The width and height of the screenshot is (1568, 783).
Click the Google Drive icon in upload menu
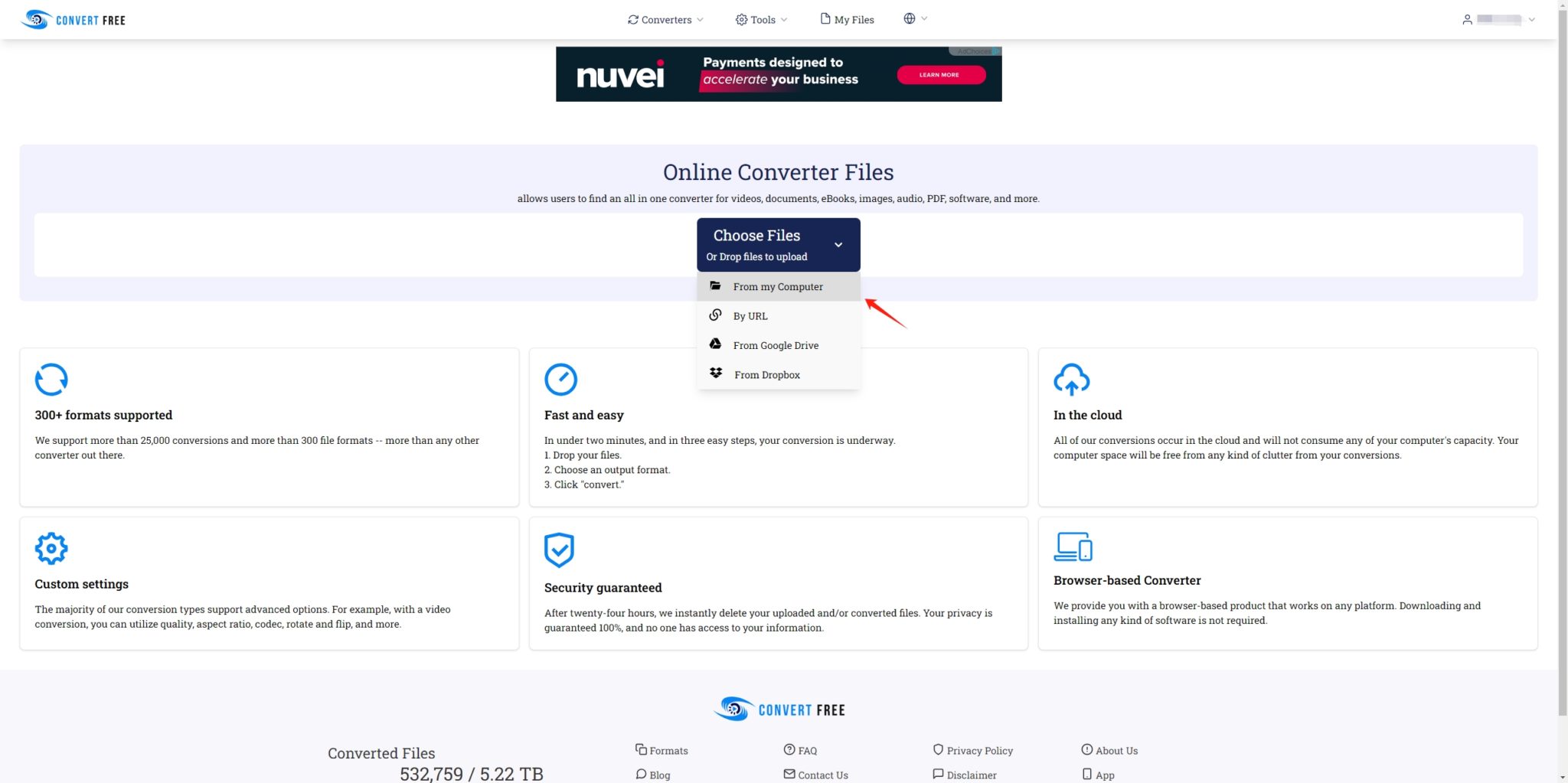point(715,344)
